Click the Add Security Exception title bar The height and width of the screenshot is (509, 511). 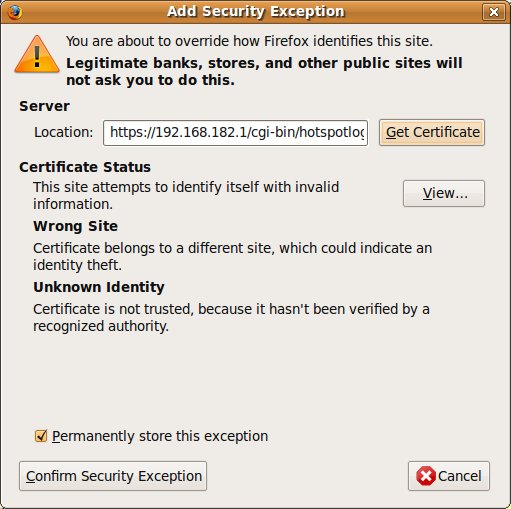(255, 12)
